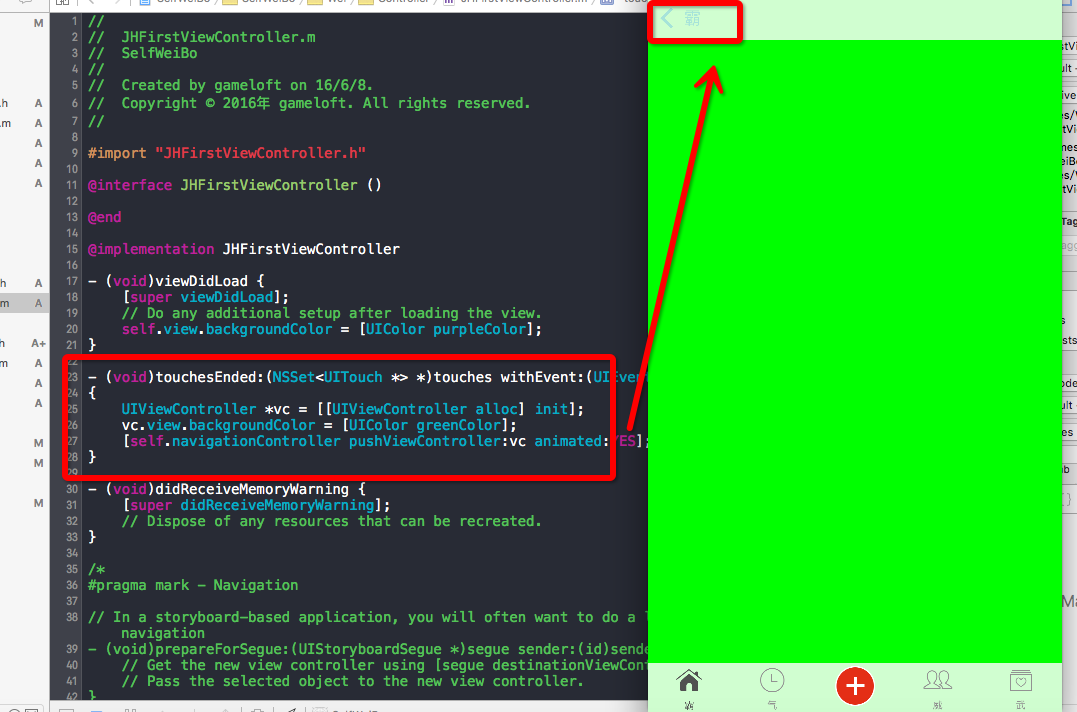The height and width of the screenshot is (712, 1077).
Task: Click gutter line number 20 to add breakpoint
Action: [71, 329]
